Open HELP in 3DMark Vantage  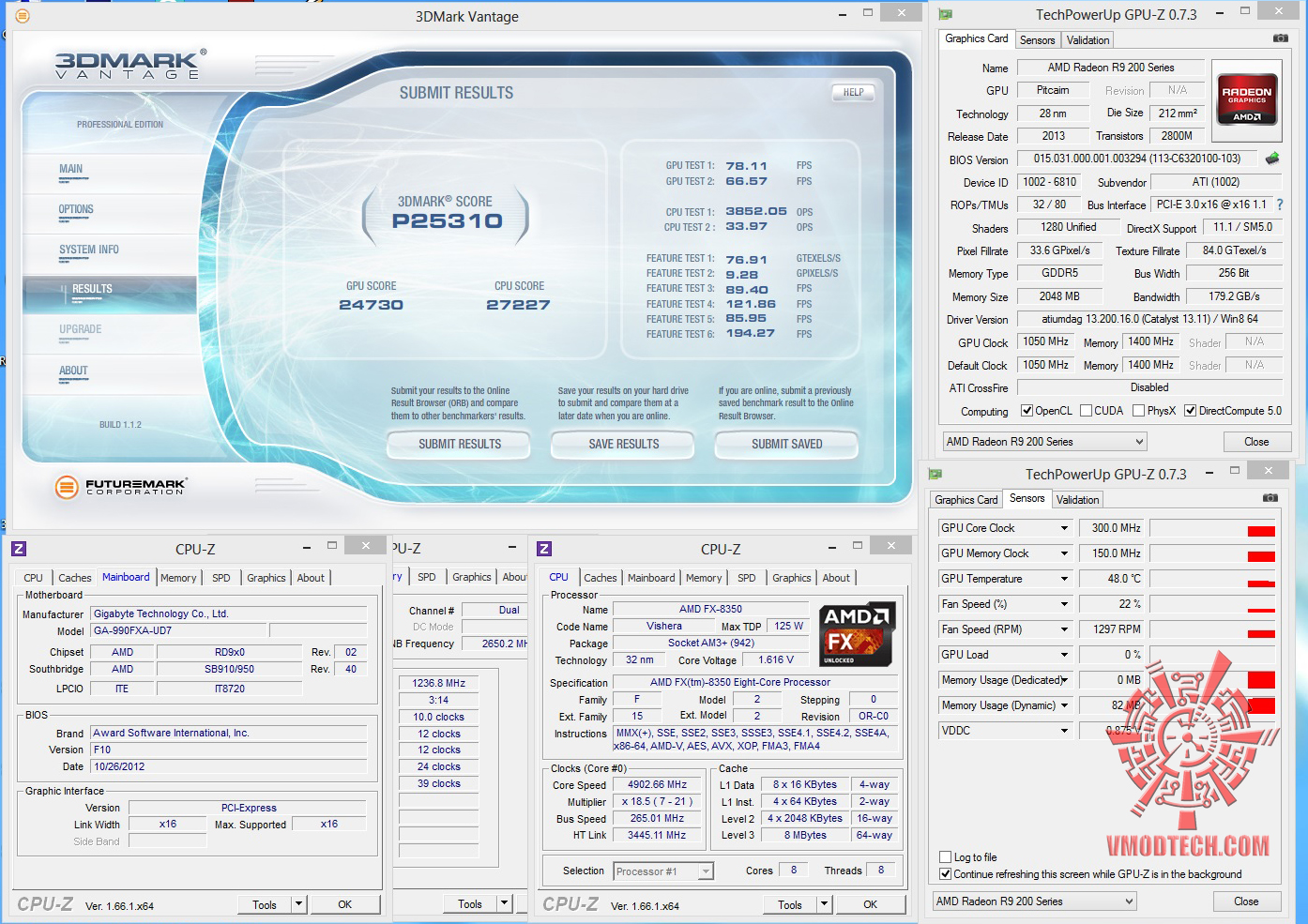(x=853, y=92)
